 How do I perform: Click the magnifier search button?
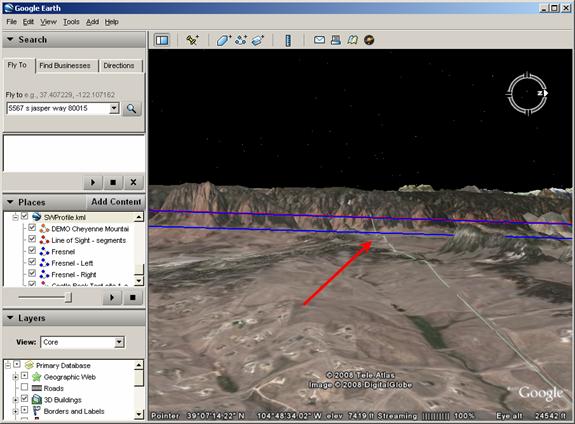point(131,109)
